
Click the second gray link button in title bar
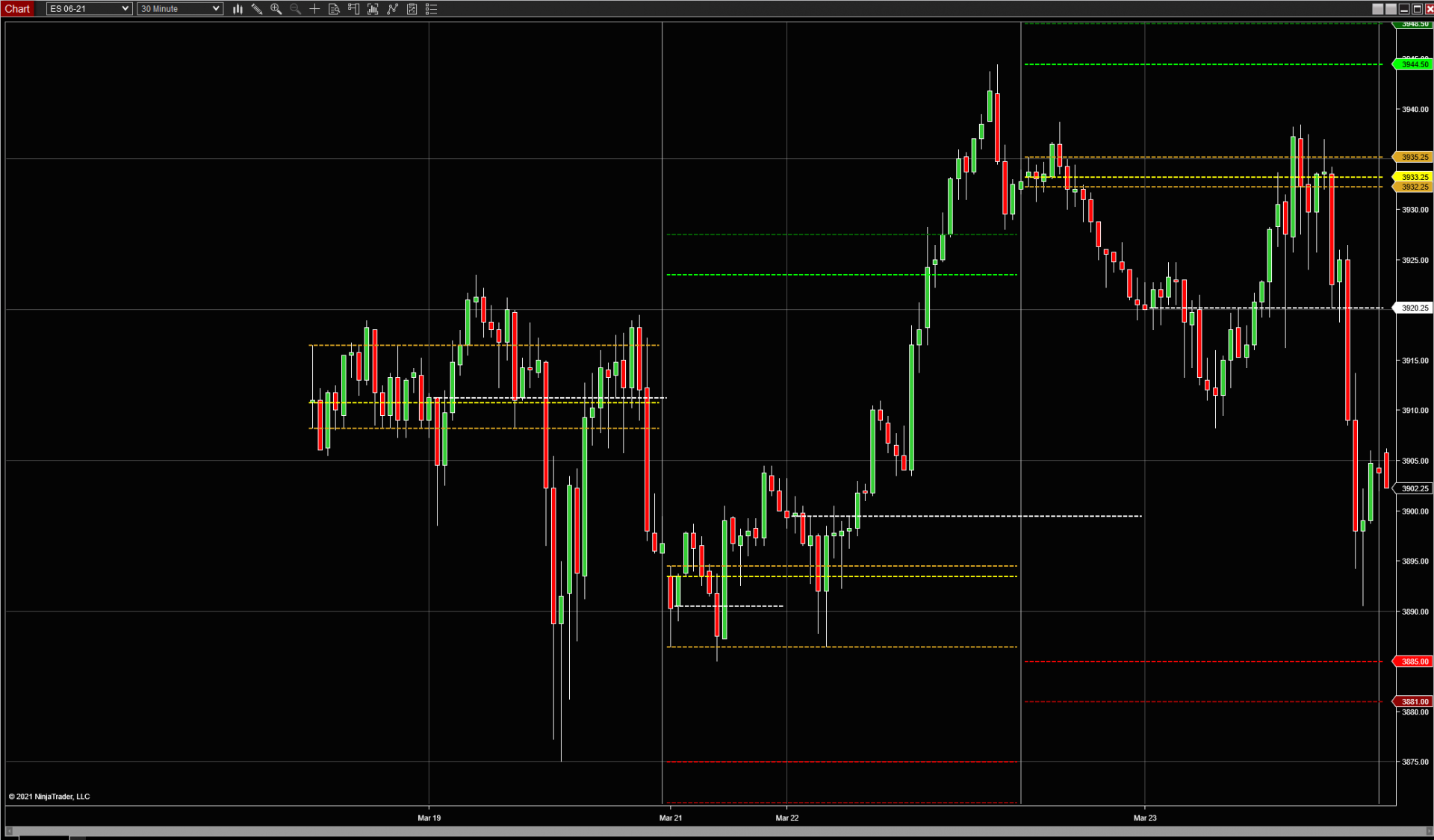pos(1390,9)
